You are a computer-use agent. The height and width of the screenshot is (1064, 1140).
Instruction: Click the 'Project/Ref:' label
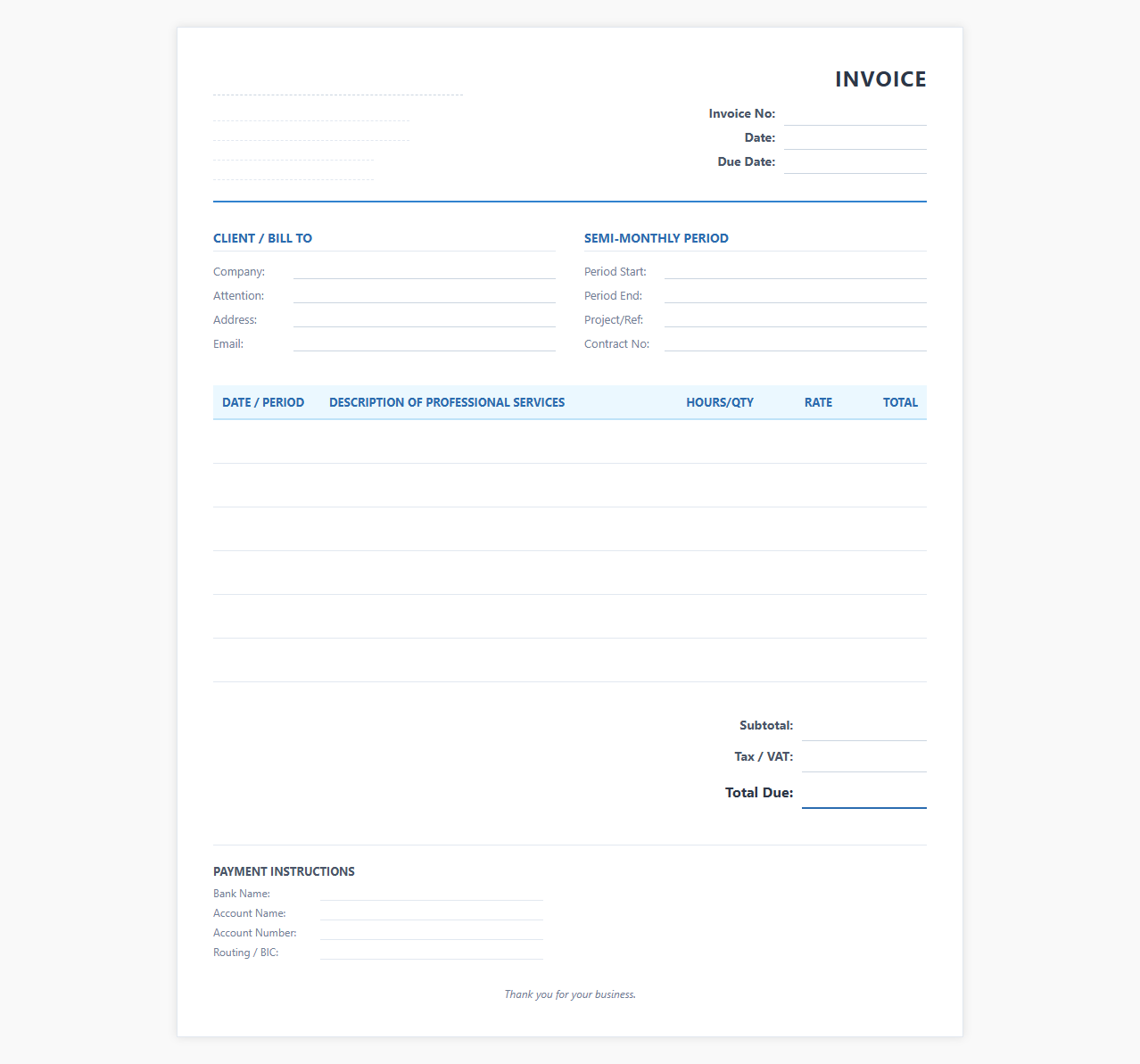[x=614, y=319]
